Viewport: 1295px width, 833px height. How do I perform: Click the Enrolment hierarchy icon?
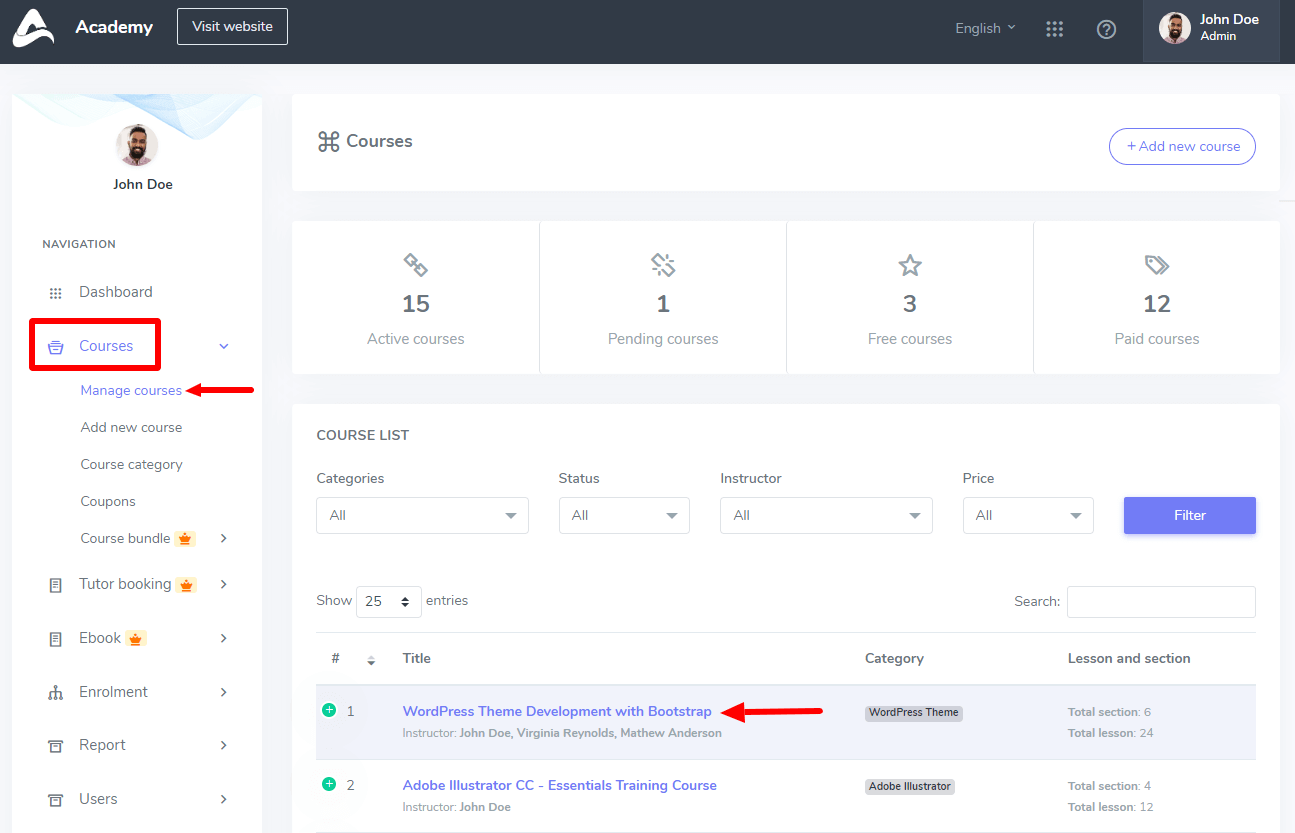pyautogui.click(x=56, y=693)
